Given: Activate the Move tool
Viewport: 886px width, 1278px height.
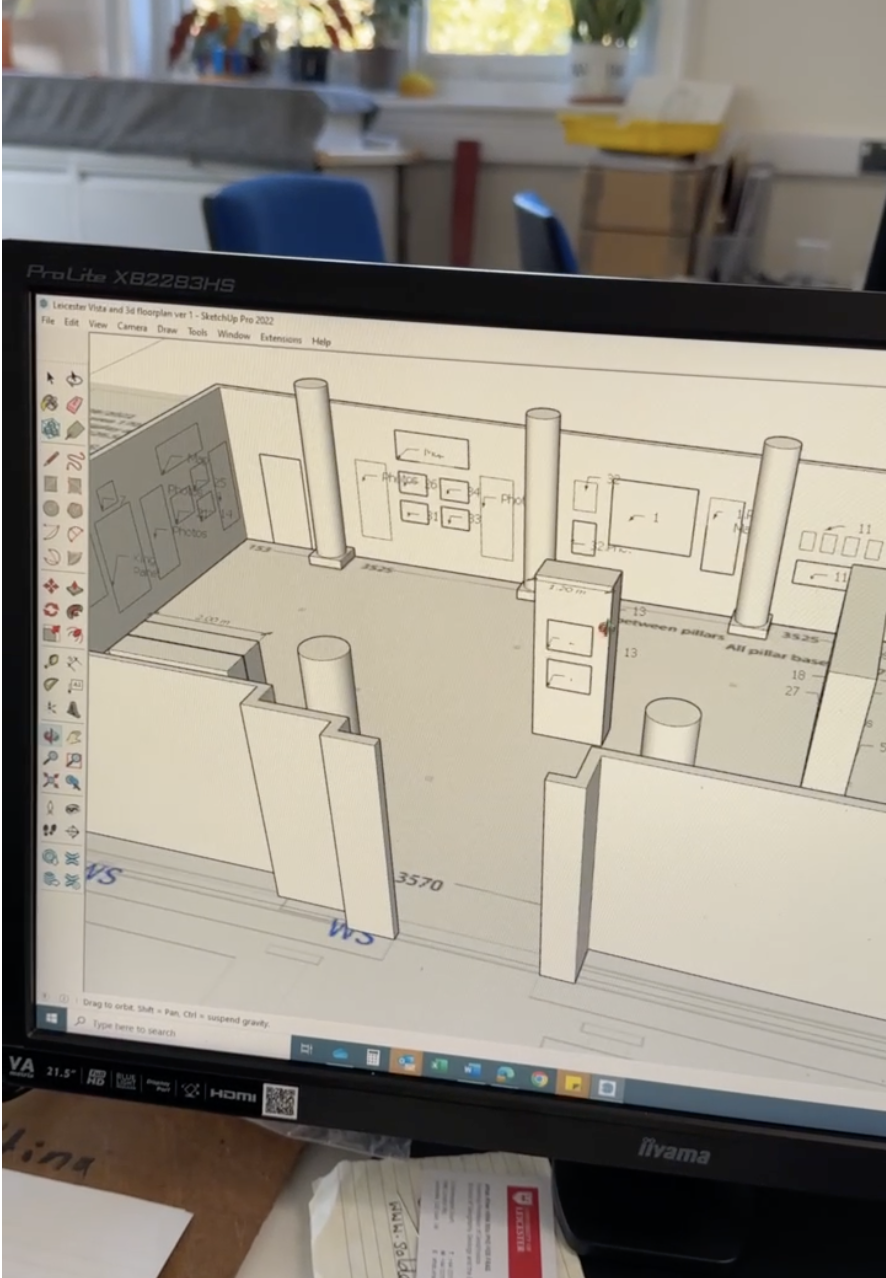Looking at the screenshot, I should [52, 588].
